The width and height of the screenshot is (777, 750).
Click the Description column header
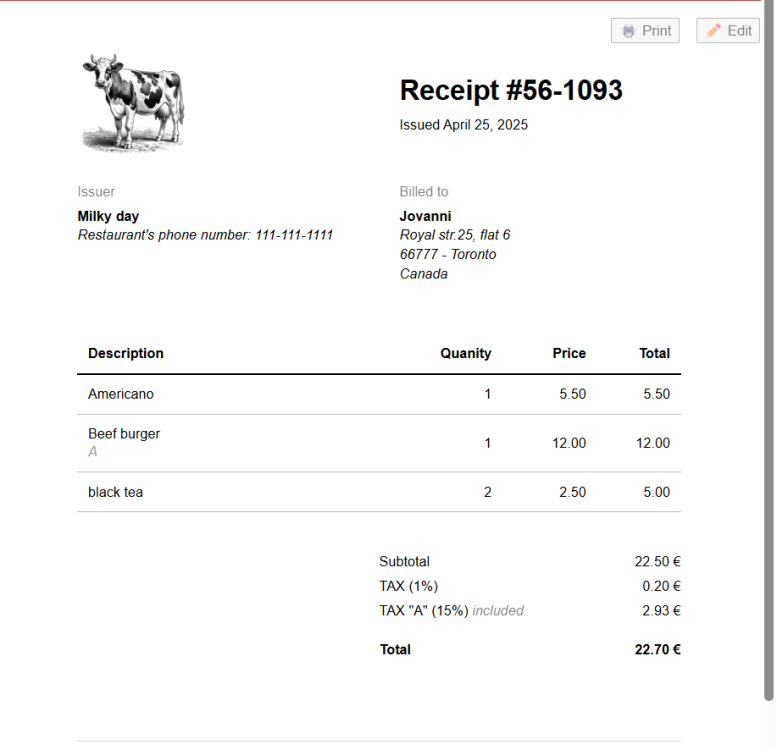[126, 353]
